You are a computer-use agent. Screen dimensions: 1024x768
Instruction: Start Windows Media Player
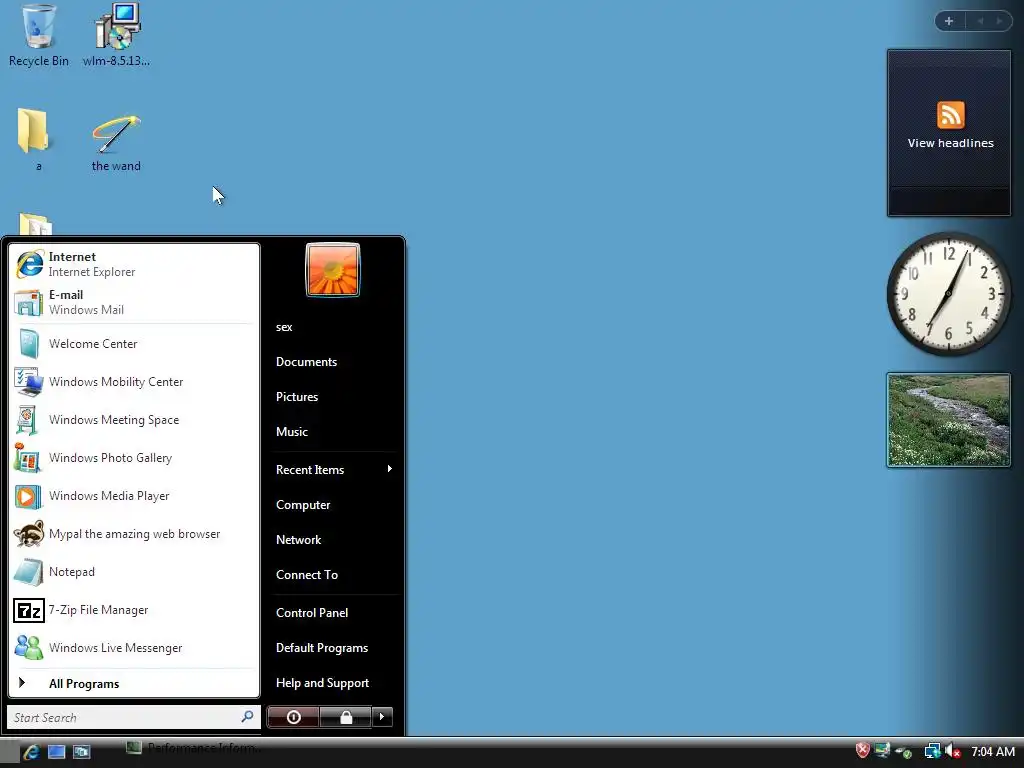134,496
